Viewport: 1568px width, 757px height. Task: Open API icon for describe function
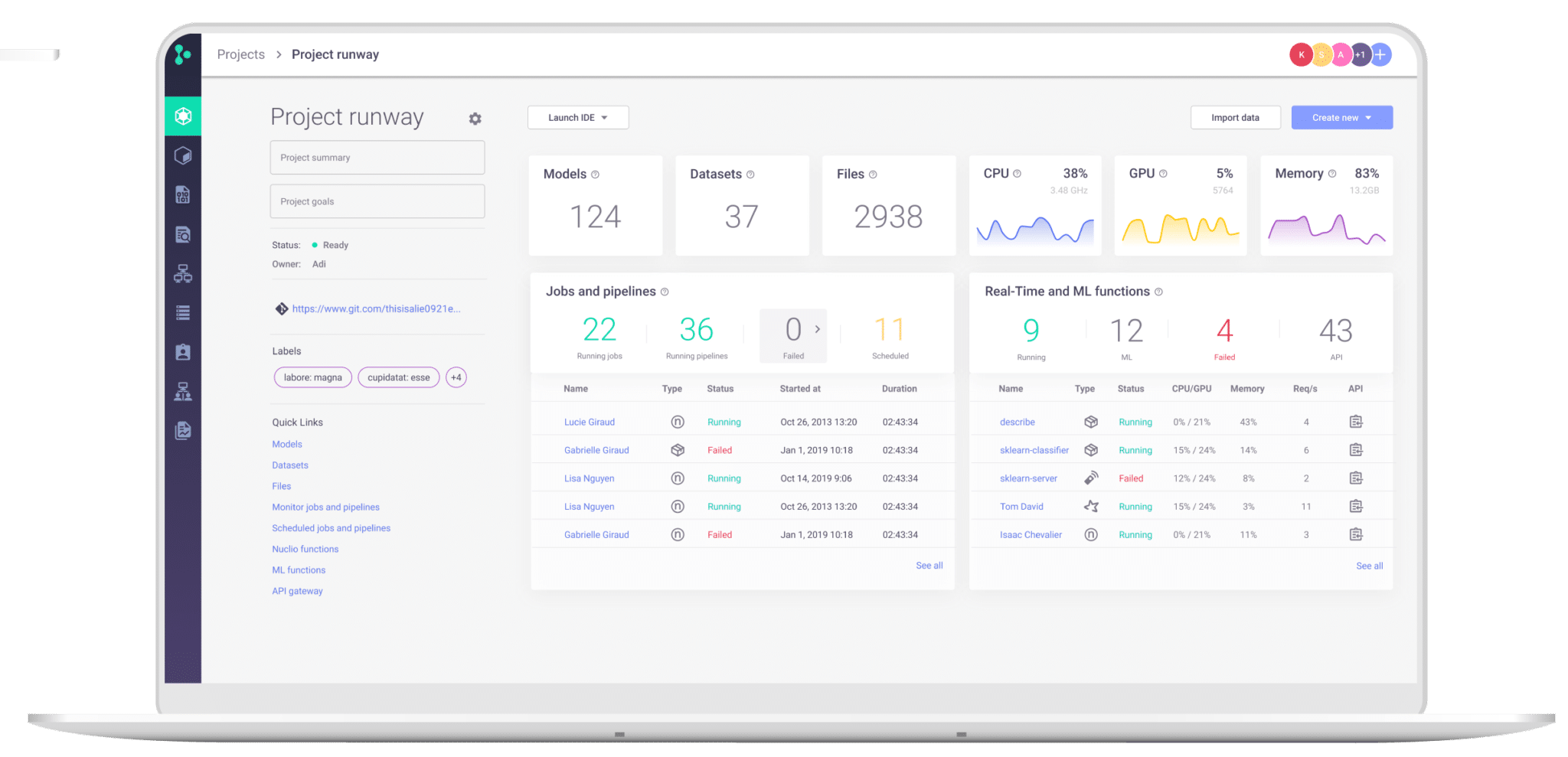coord(1355,422)
